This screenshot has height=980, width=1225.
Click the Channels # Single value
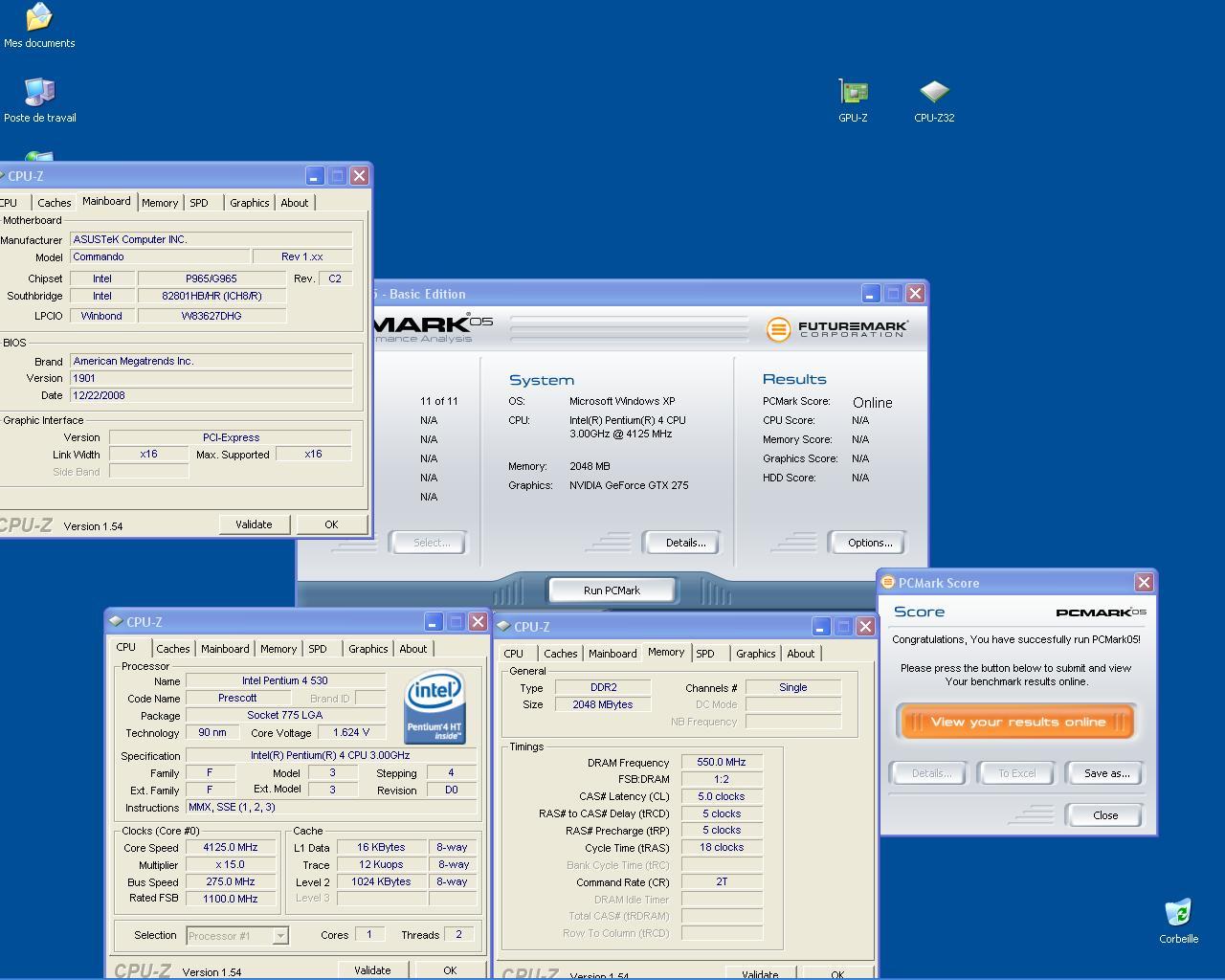(x=793, y=688)
